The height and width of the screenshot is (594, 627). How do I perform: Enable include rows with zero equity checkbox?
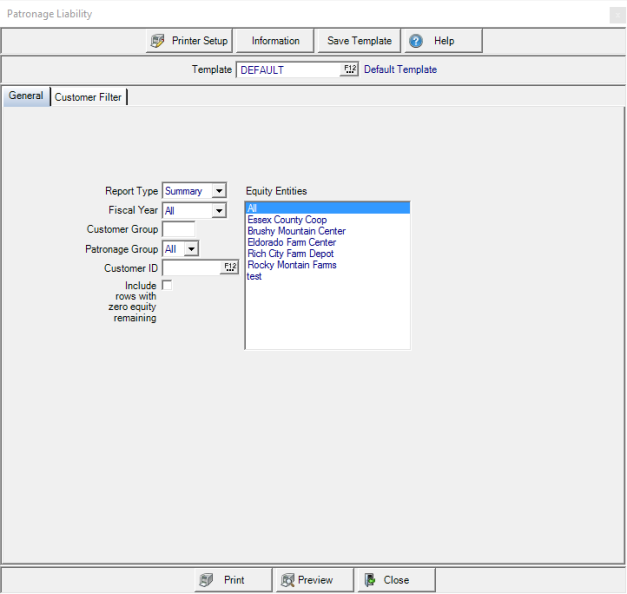coord(167,285)
